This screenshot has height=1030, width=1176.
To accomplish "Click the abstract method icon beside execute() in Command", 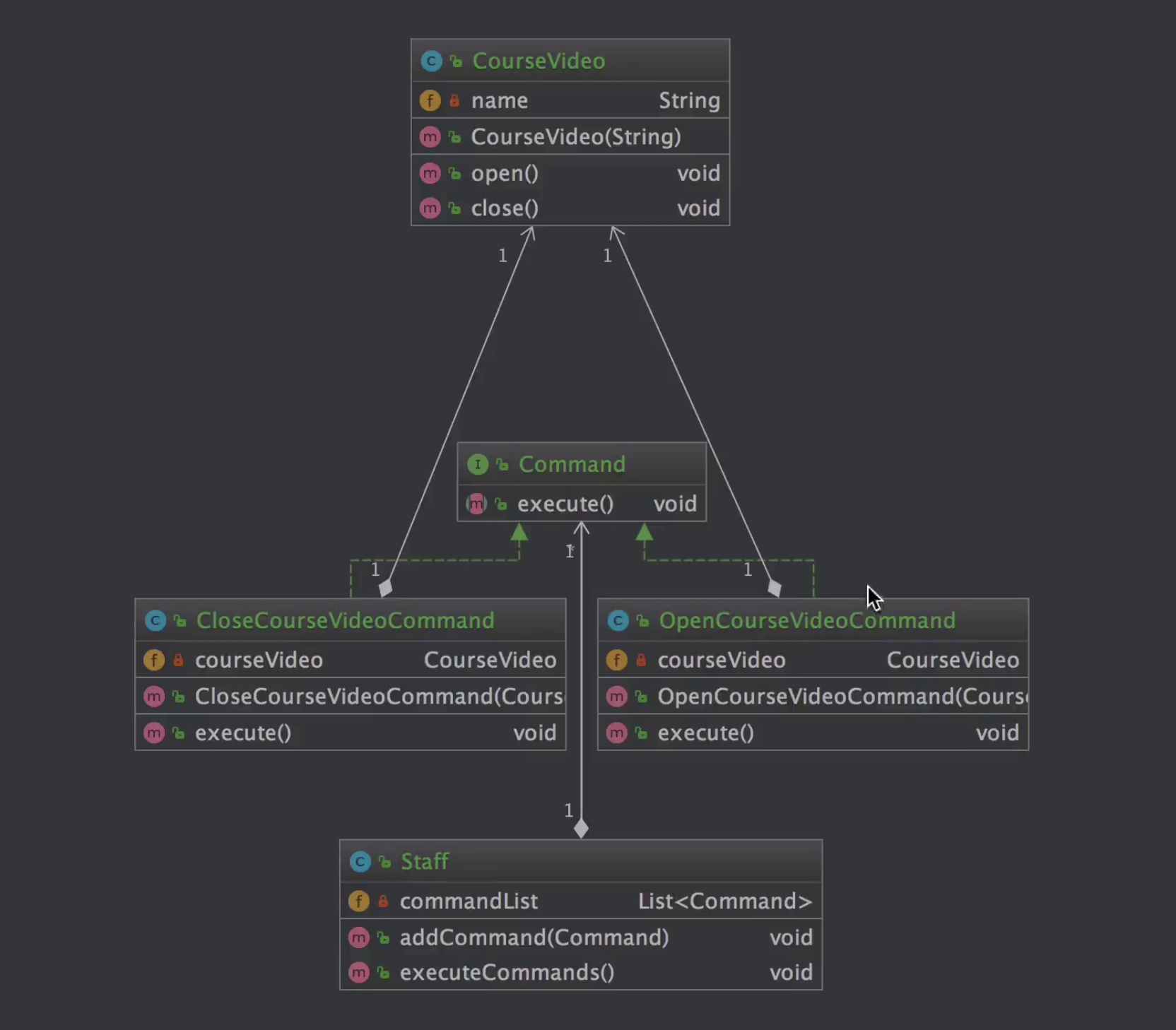I will tap(476, 504).
